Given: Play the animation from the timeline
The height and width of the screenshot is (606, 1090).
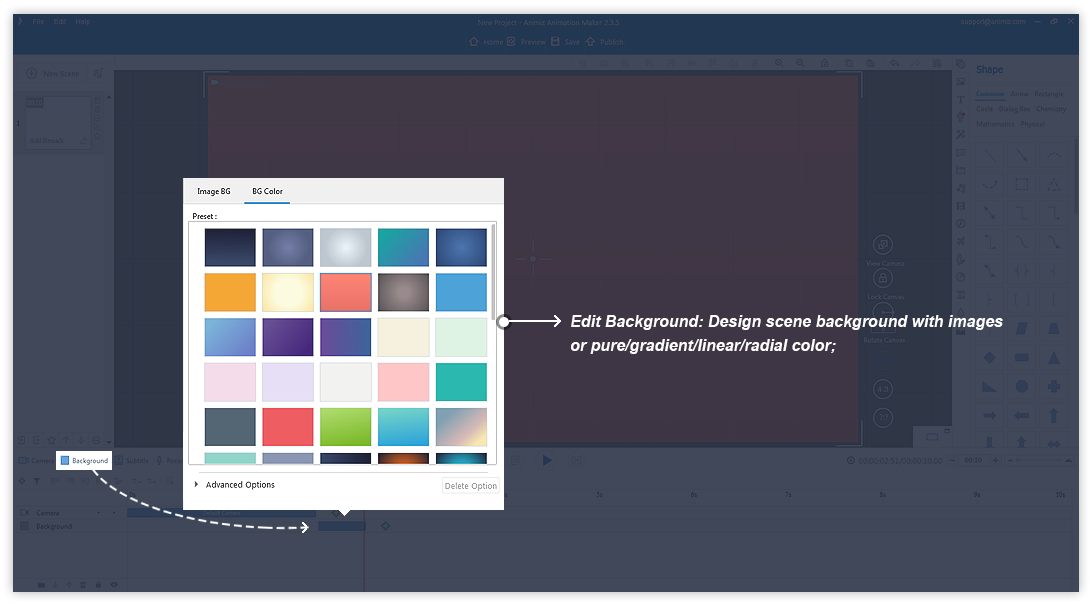Looking at the screenshot, I should 547,460.
